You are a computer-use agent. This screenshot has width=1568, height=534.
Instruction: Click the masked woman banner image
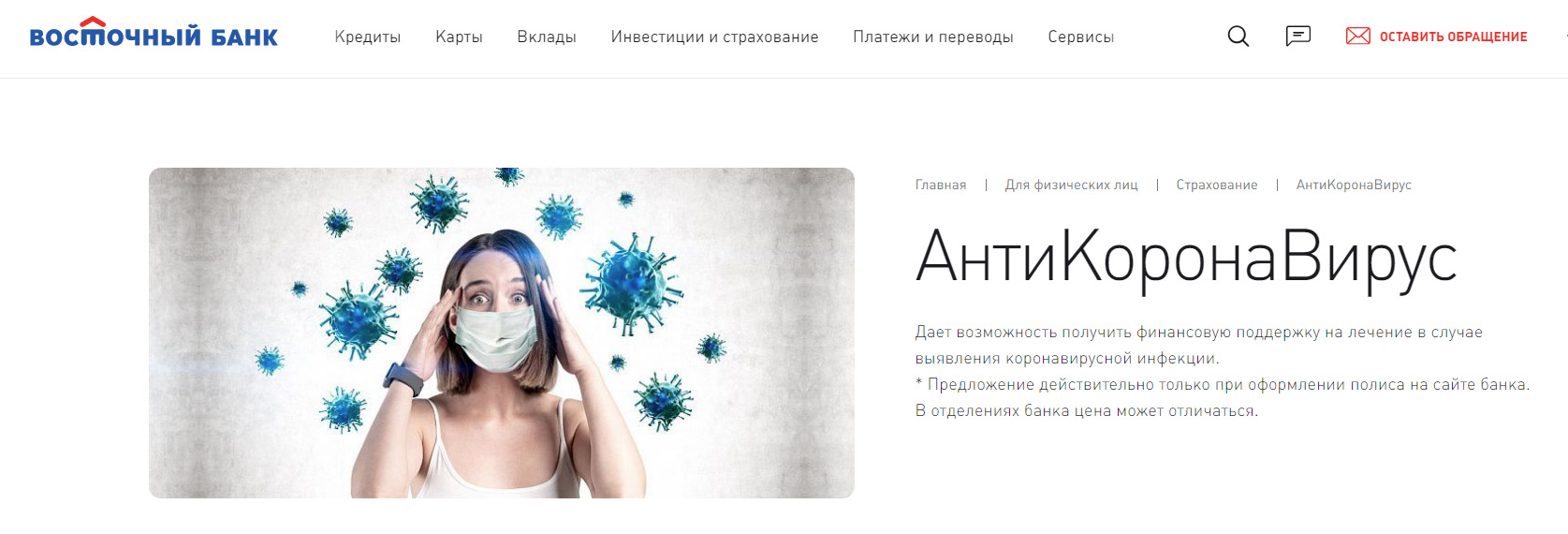[x=502, y=333]
